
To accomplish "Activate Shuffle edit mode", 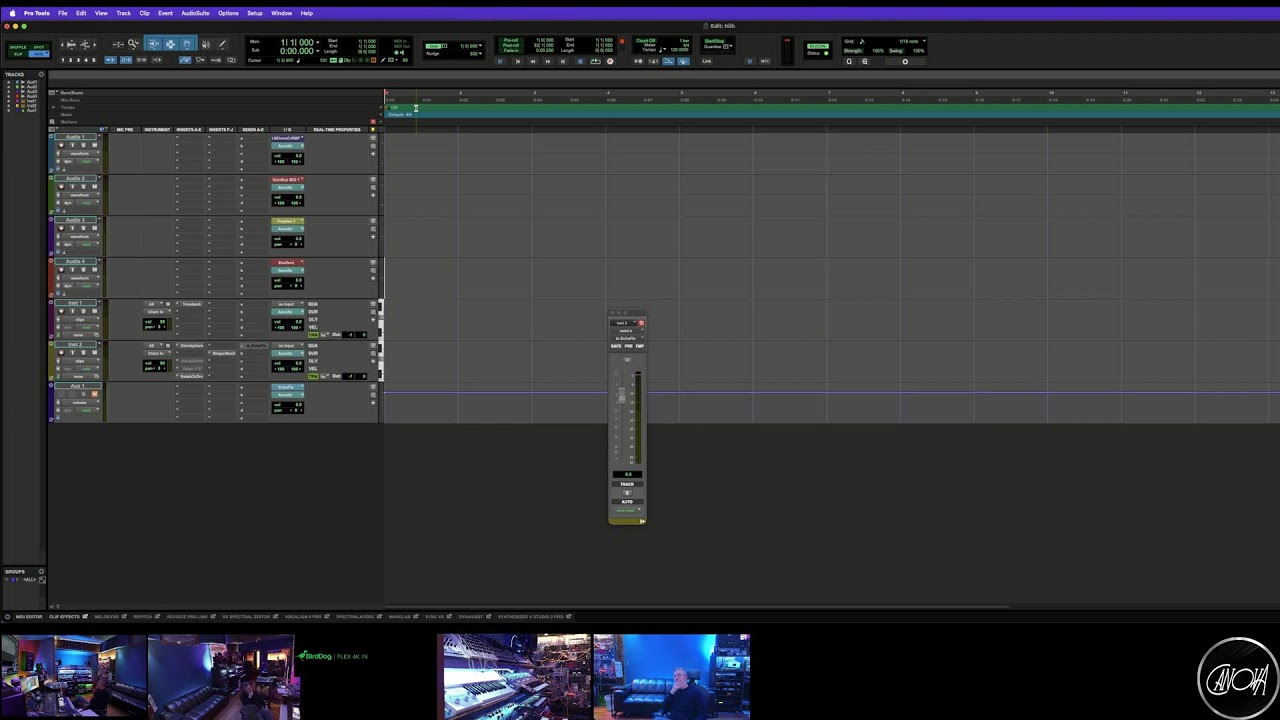I will [18, 47].
